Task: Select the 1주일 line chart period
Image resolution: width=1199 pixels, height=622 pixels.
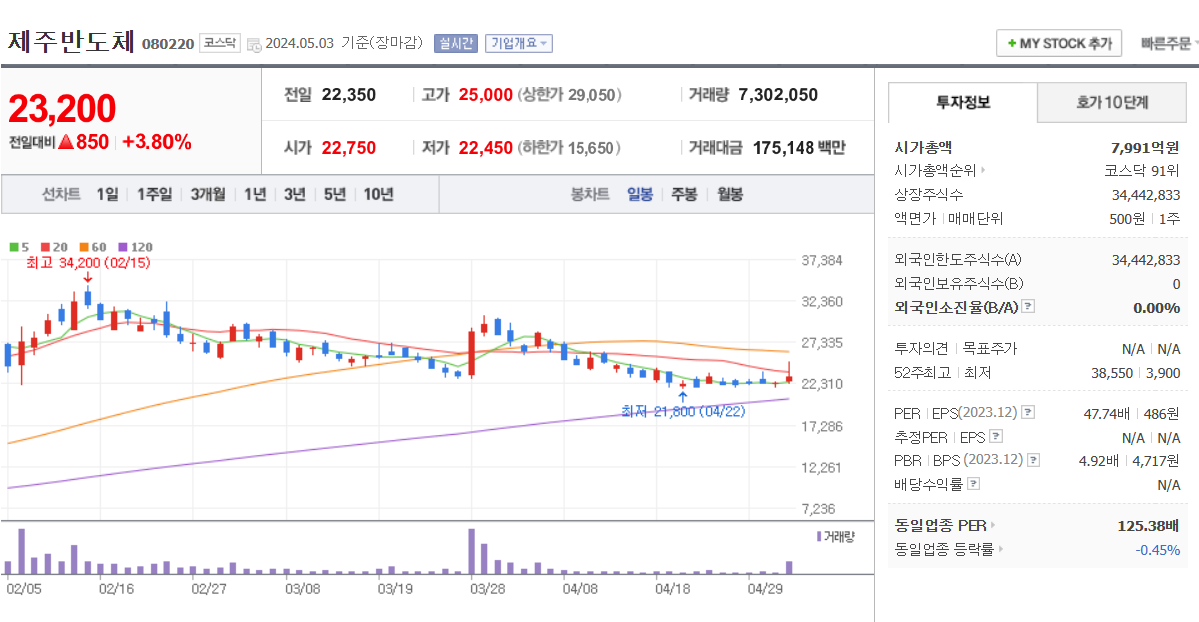Action: click(x=154, y=194)
